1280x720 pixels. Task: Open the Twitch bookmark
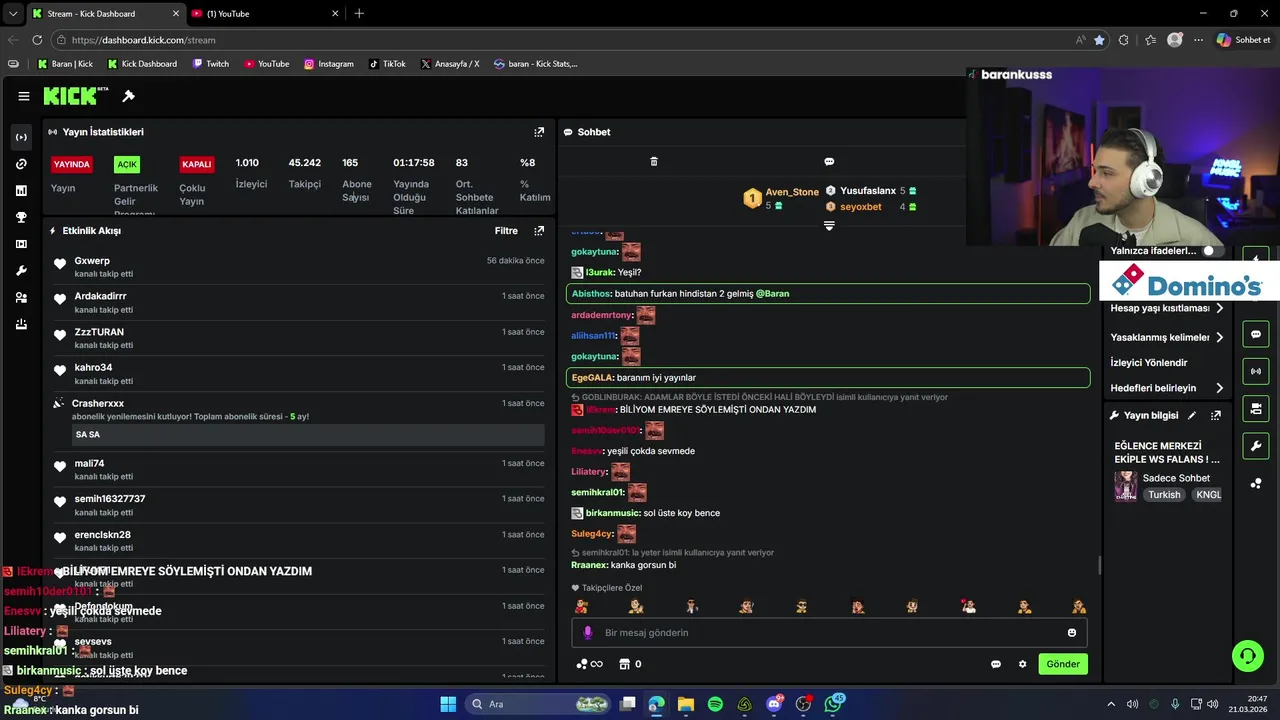pyautogui.click(x=210, y=64)
